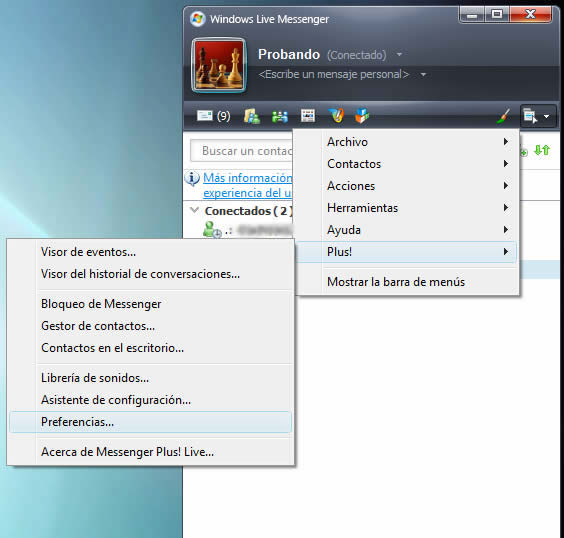This screenshot has height=538, width=564.
Task: Open Acerca de Messenger Plus! Live...
Action: click(x=150, y=452)
